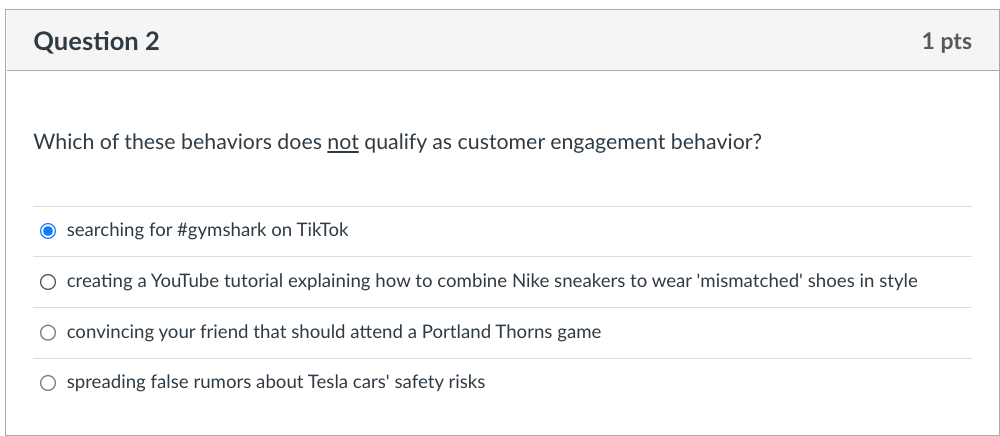Click the '1 pts' point value
This screenshot has width=1000, height=436.
click(946, 42)
